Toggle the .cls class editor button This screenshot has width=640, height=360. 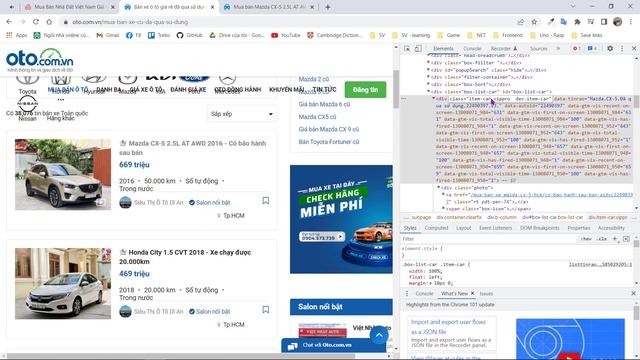click(x=602, y=239)
